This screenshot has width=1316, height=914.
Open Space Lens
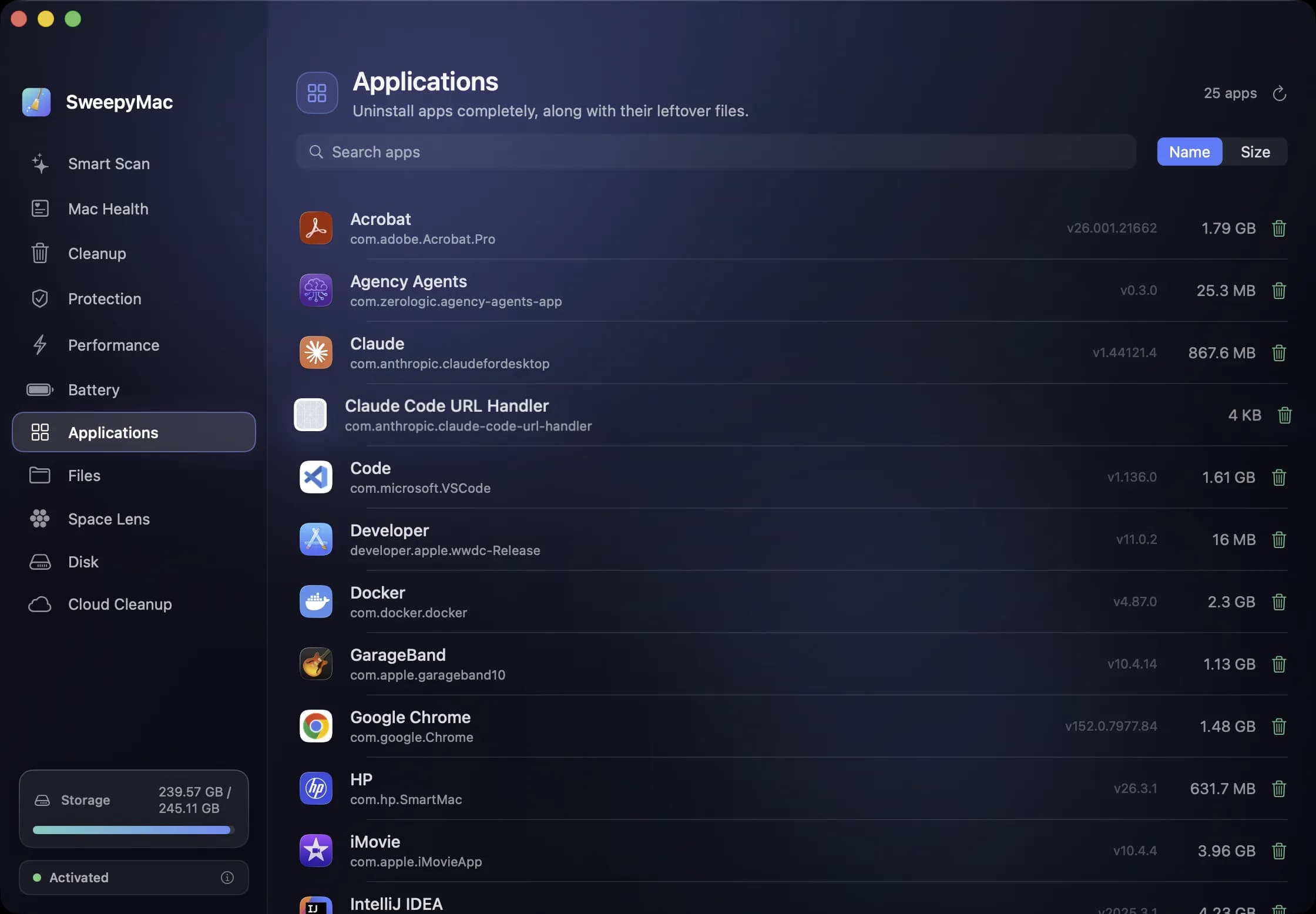pos(134,519)
